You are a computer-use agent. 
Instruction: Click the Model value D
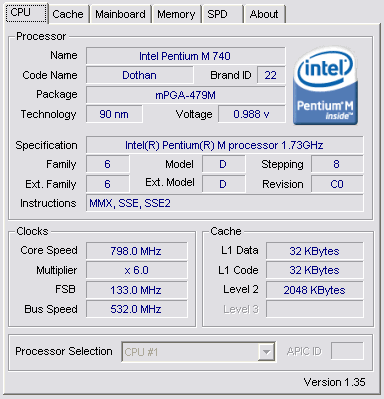pos(223,164)
